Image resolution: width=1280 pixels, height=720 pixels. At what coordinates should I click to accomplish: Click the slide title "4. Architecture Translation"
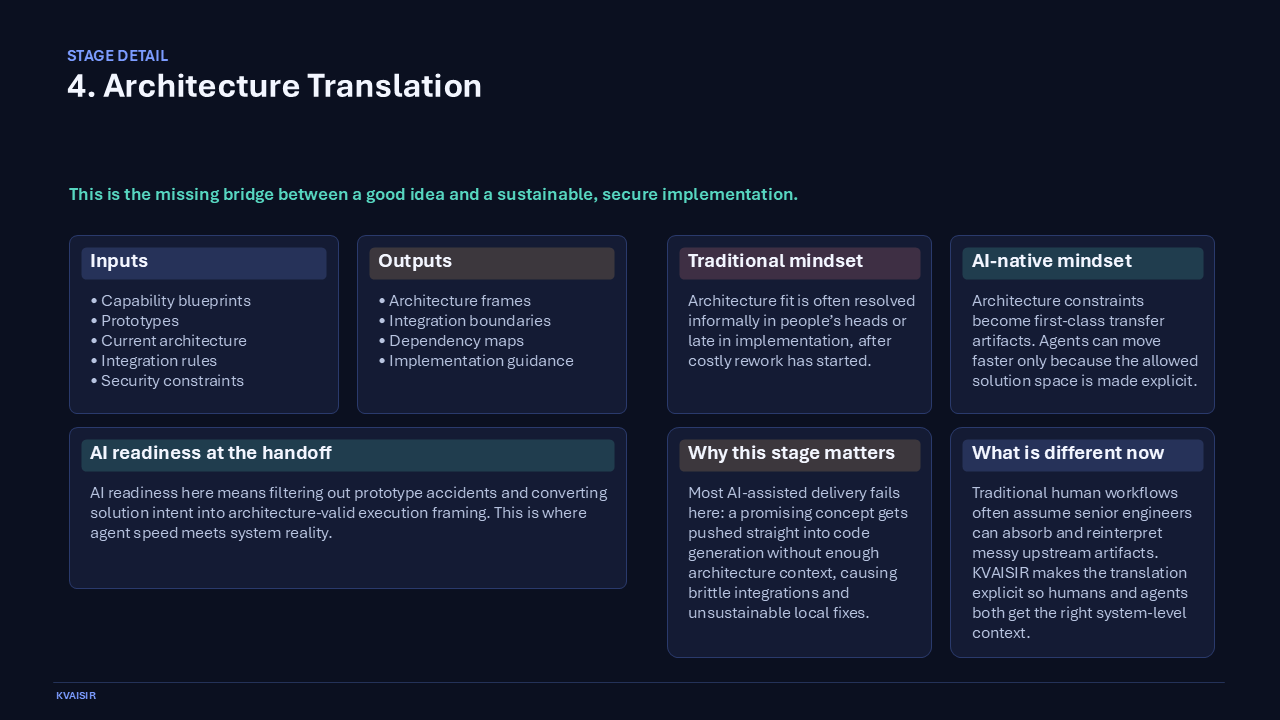pos(275,86)
